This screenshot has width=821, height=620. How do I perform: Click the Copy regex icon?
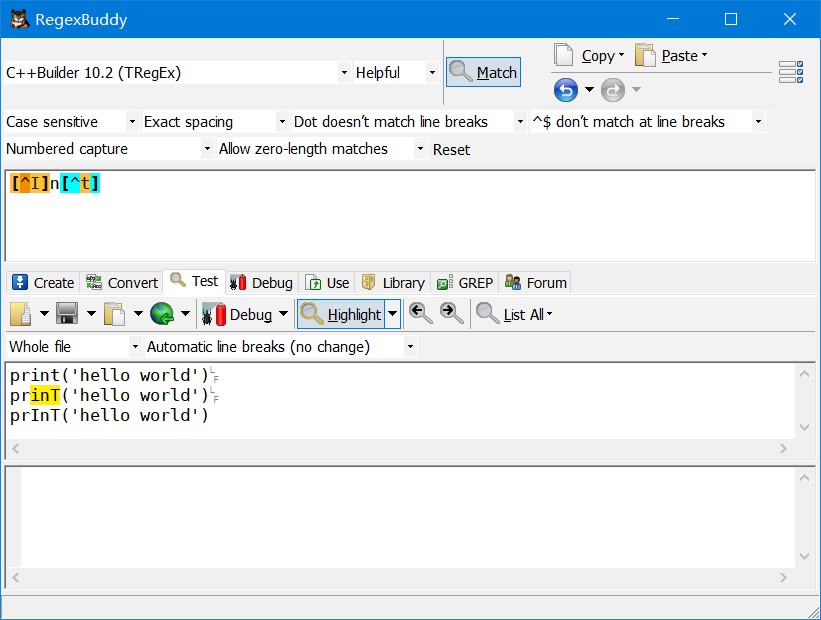tap(564, 55)
